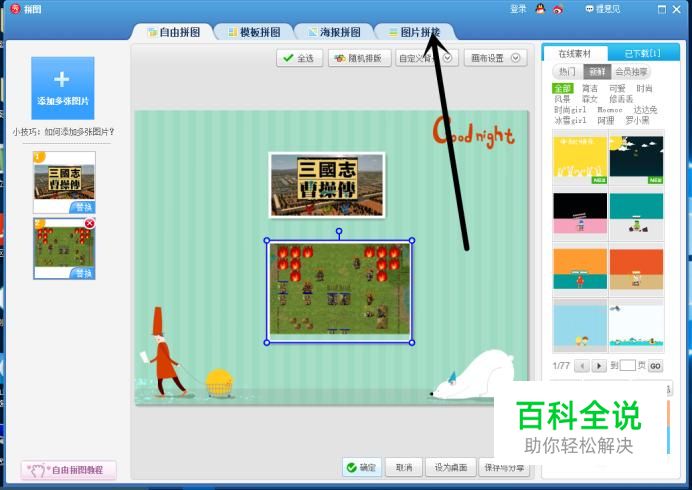692x490 pixels.
Task: Click the 登录 login link
Action: (518, 9)
